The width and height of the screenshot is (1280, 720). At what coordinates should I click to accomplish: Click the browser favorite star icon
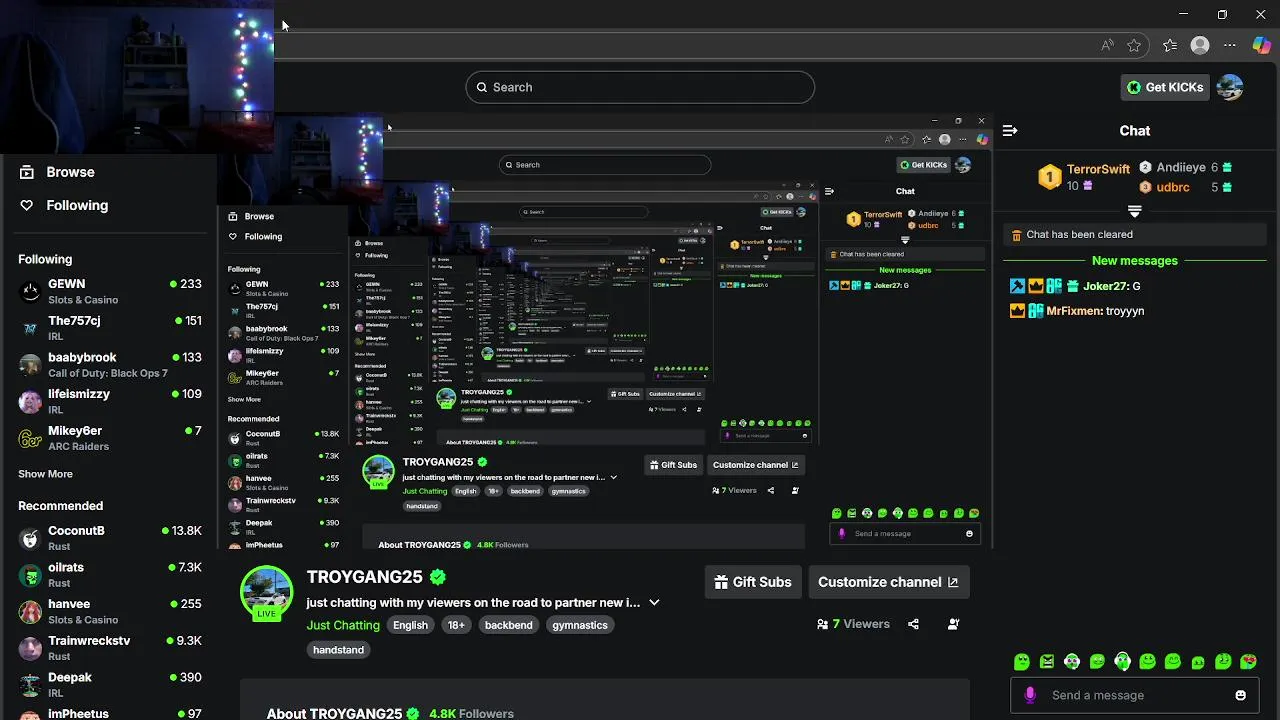(x=1134, y=45)
